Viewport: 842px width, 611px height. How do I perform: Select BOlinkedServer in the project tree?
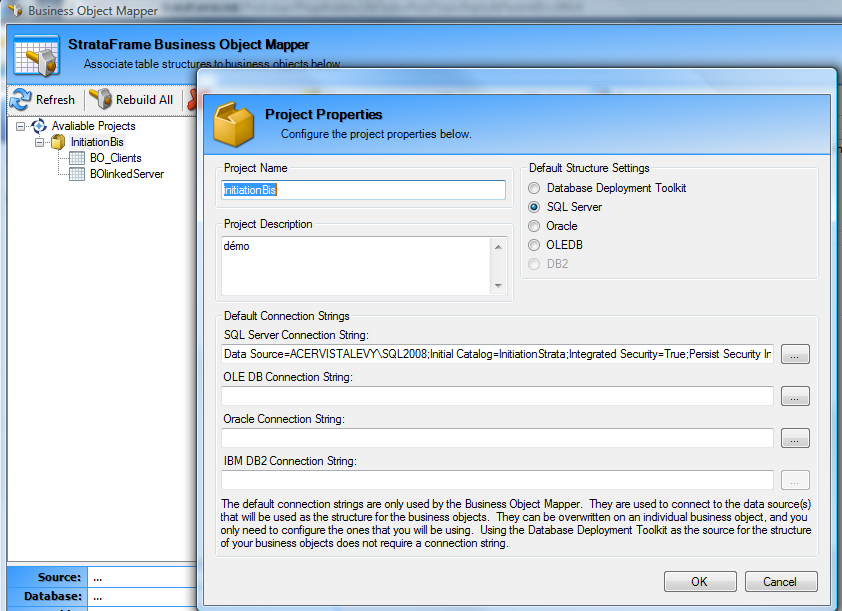[126, 174]
